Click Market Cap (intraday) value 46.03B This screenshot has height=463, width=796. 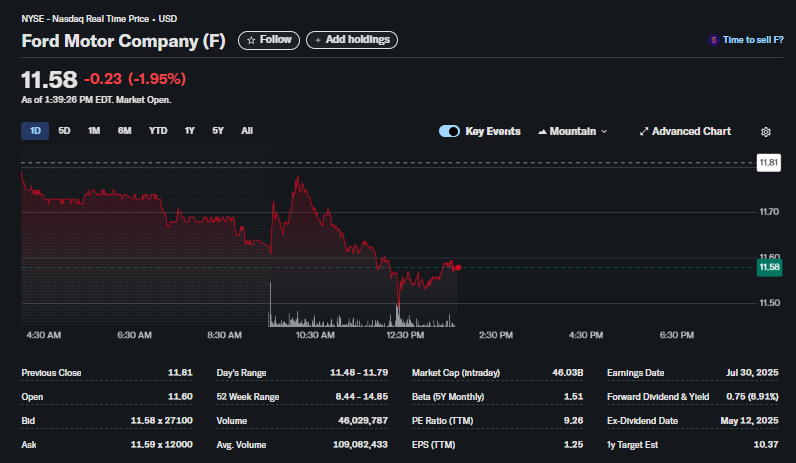568,373
